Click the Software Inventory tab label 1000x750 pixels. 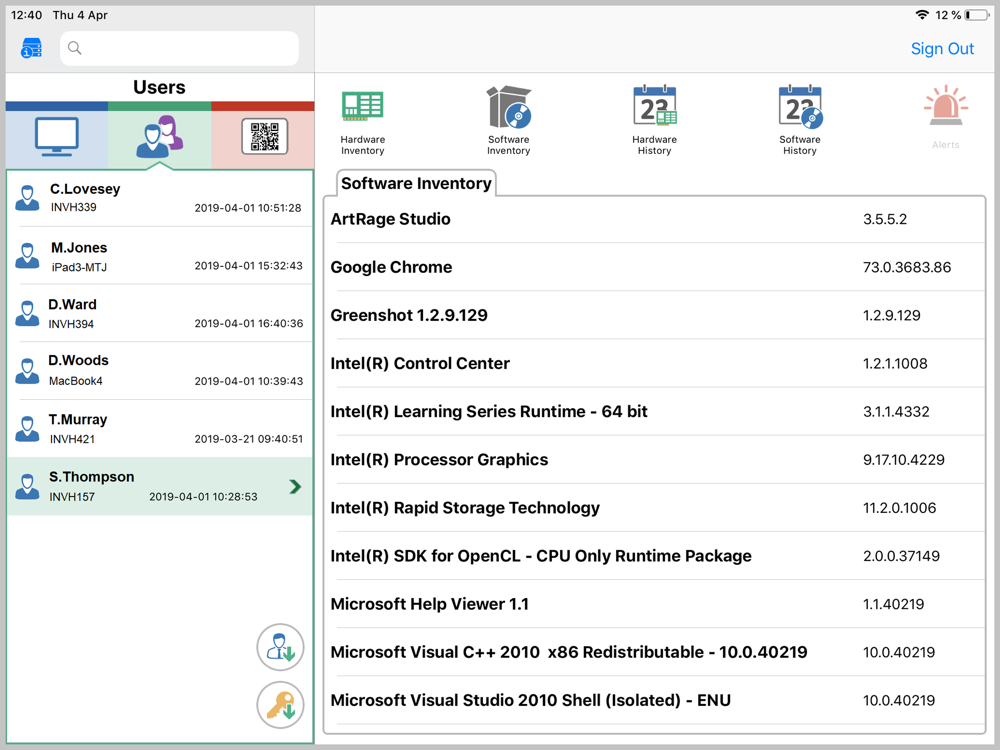click(416, 183)
